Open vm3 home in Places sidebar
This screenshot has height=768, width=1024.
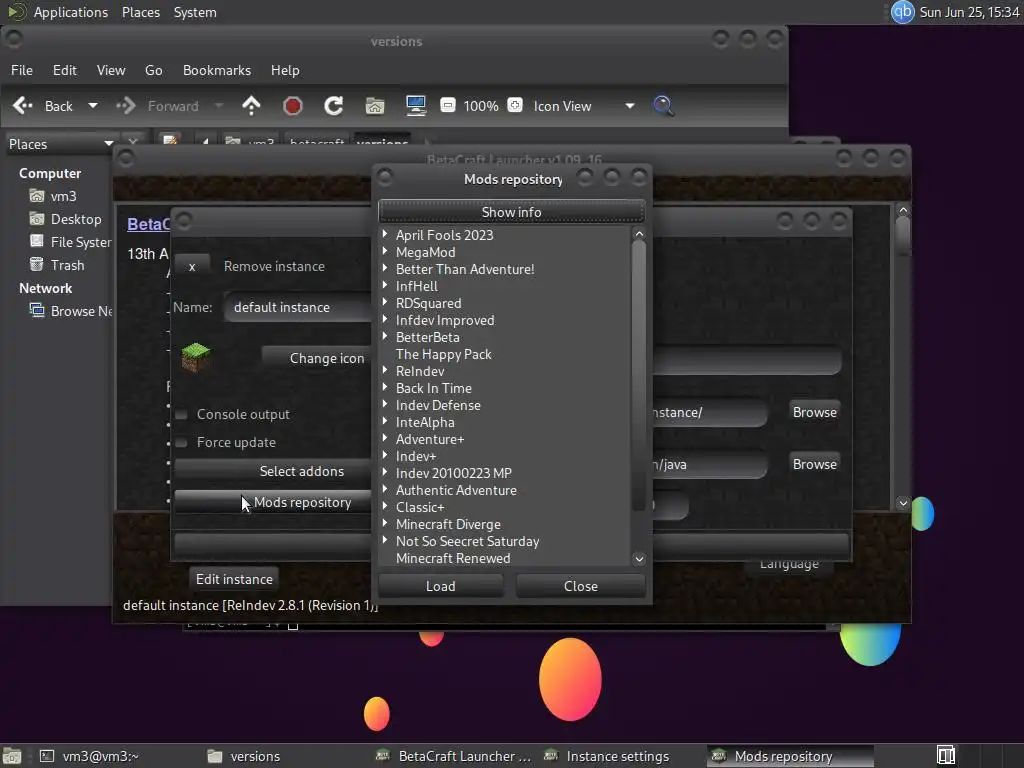pyautogui.click(x=52, y=196)
